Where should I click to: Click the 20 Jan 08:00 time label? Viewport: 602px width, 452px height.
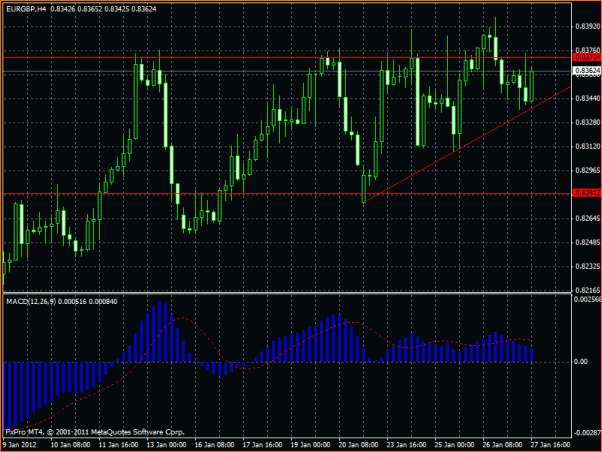pos(358,445)
